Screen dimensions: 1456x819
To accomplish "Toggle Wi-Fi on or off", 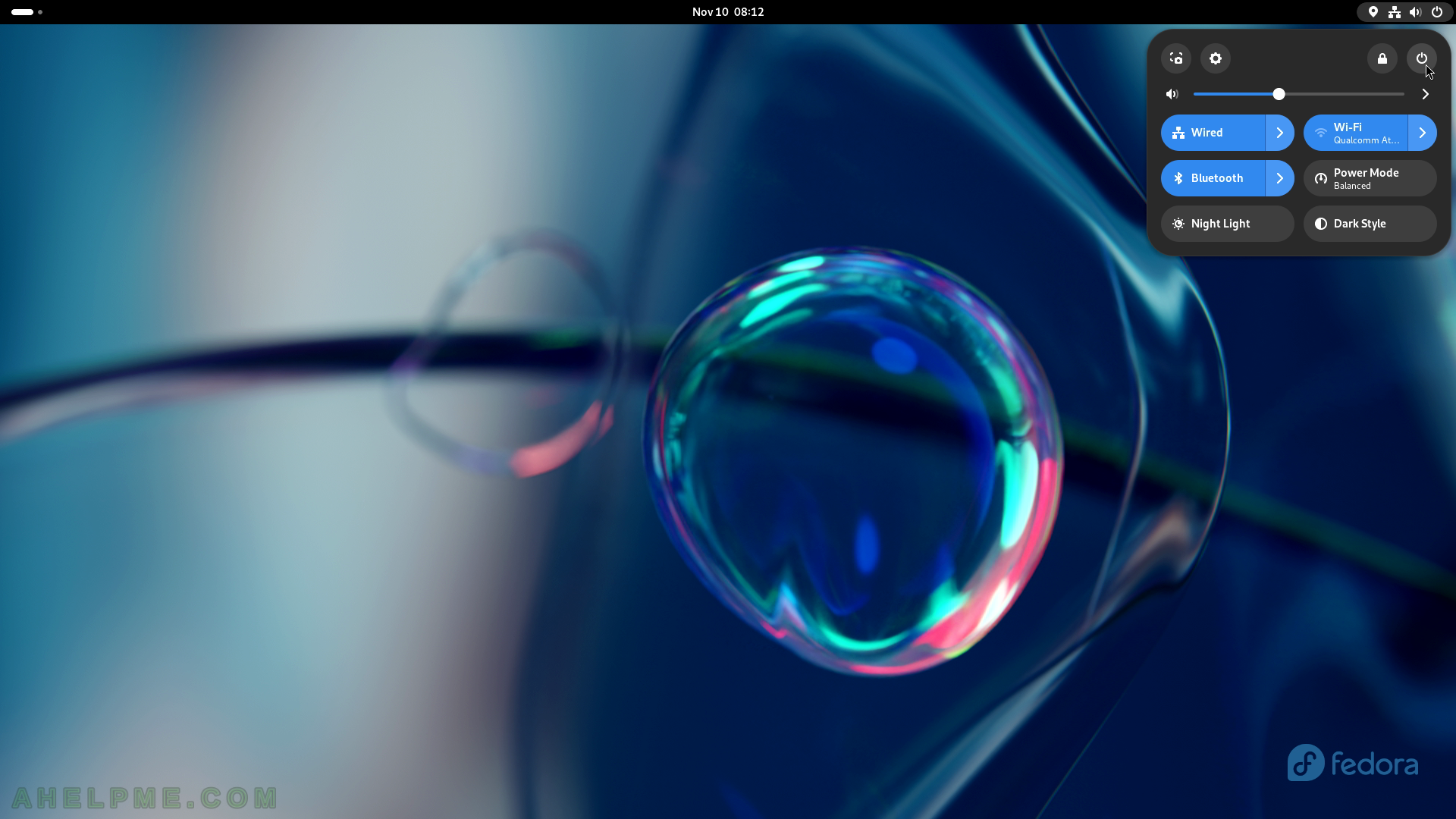I will (1355, 133).
